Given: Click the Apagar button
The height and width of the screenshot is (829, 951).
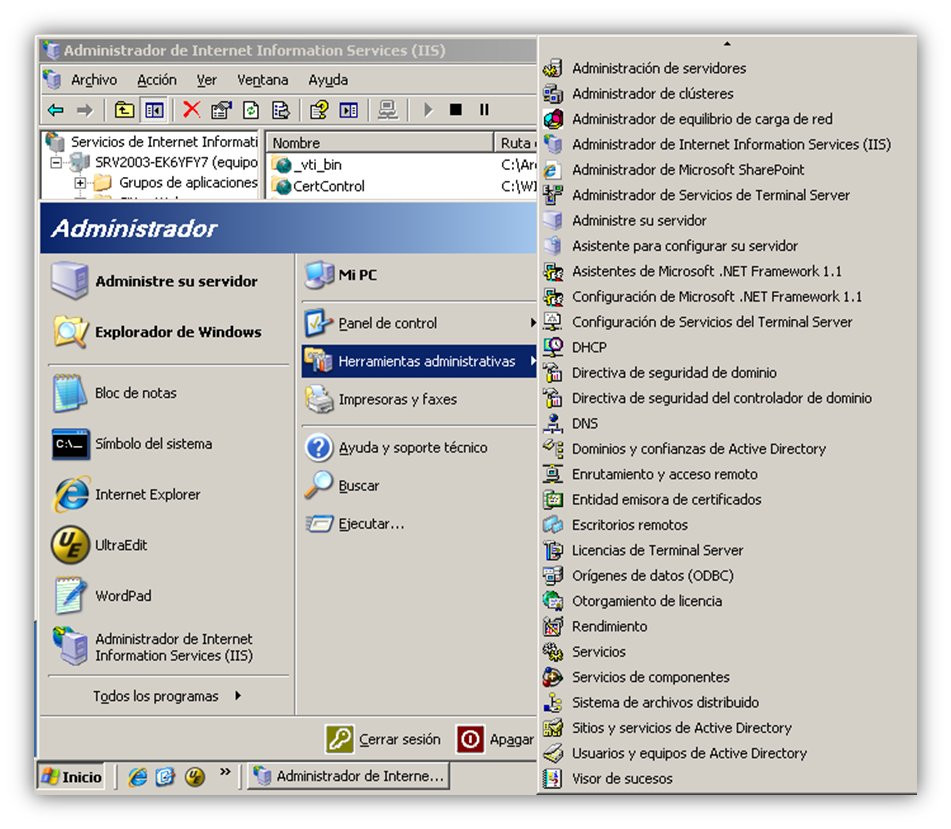Looking at the screenshot, I should coord(496,739).
